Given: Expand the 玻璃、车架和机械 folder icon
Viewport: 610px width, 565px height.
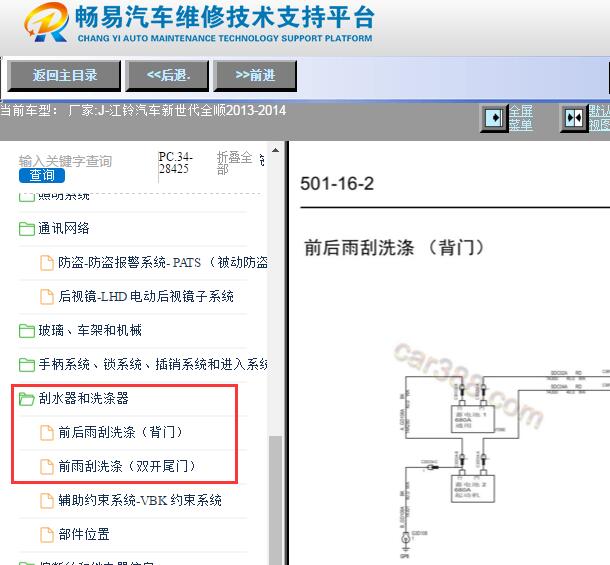Looking at the screenshot, I should point(27,331).
